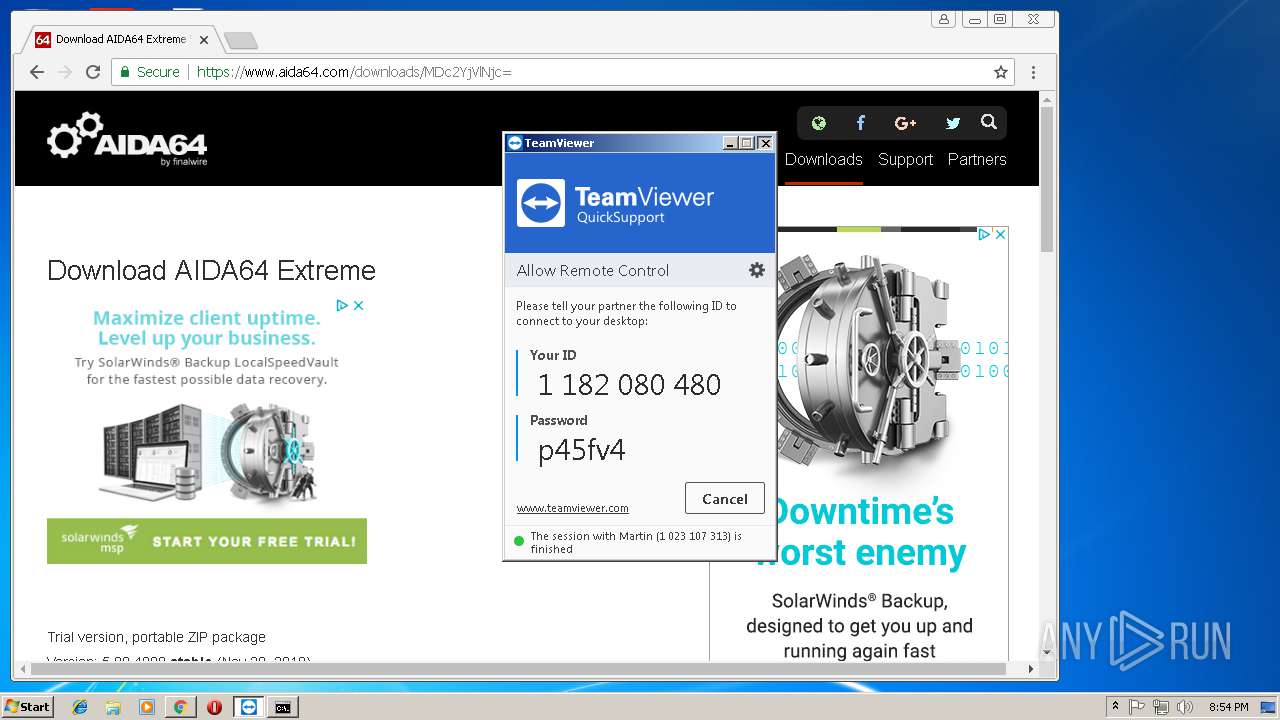Go back in Chrome browser

pos(37,72)
